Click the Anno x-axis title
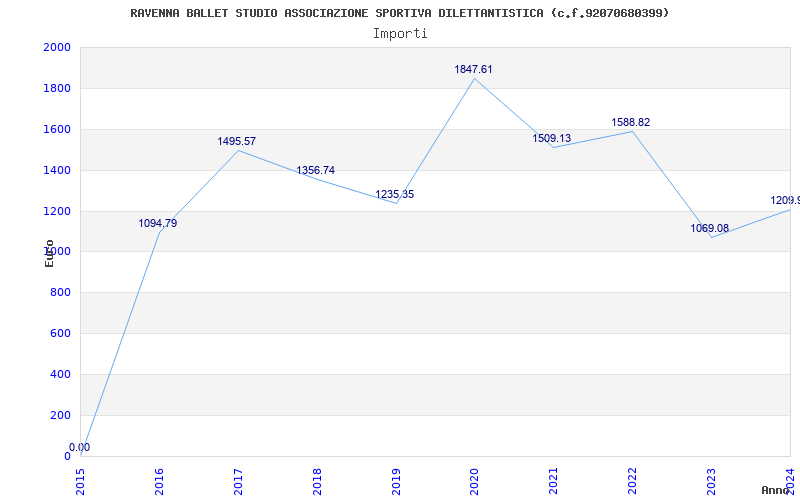This screenshot has height=500, width=800. [x=775, y=490]
